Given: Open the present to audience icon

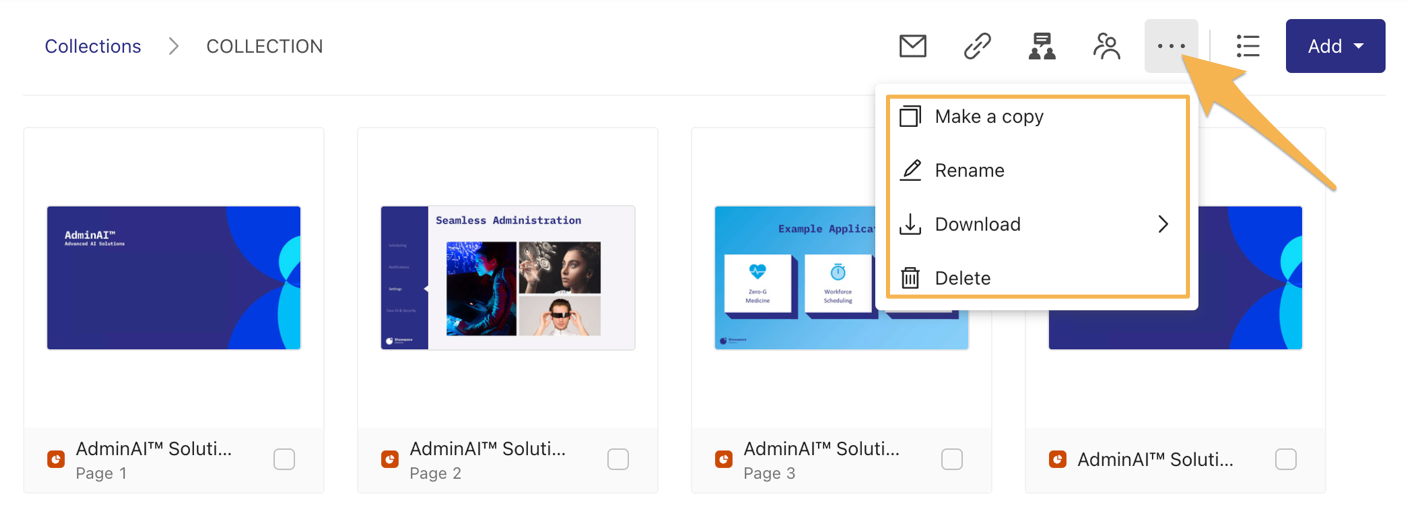Looking at the screenshot, I should [x=1042, y=46].
